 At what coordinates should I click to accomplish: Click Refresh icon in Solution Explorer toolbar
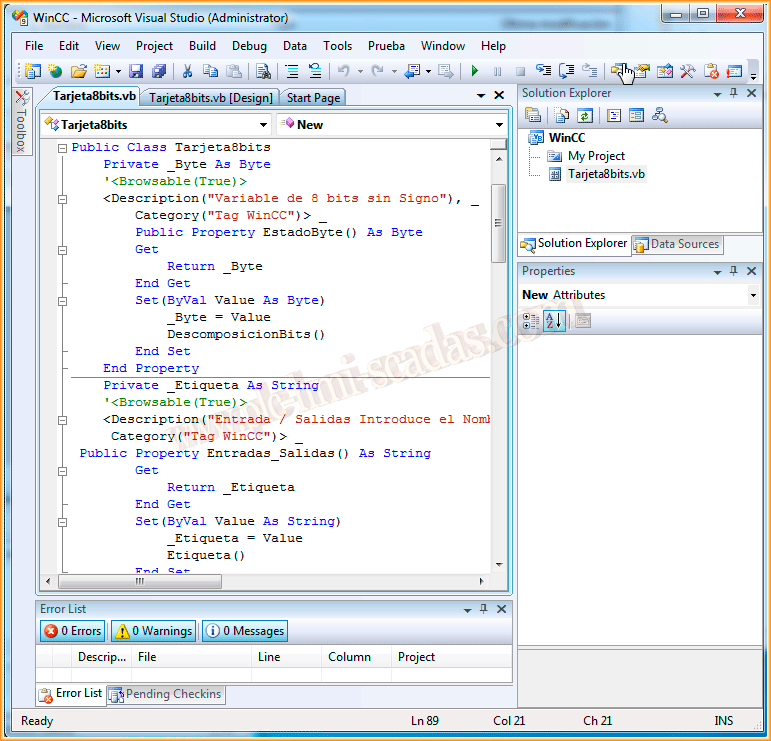(x=584, y=116)
